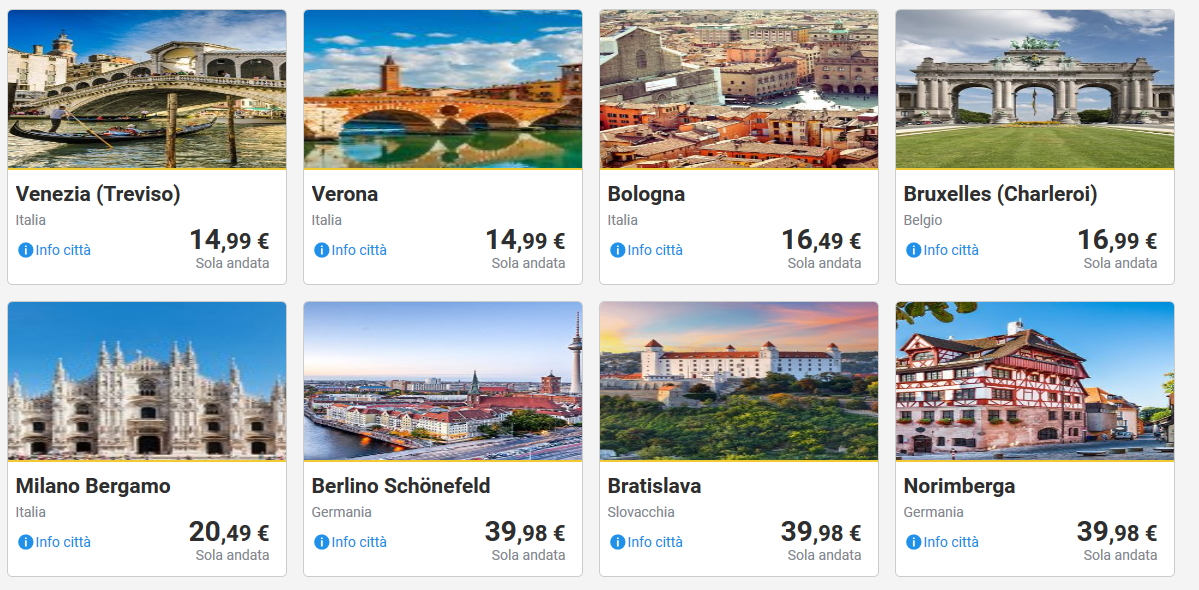Choose the 20,49 € Milano Bergamo fare

tap(229, 533)
